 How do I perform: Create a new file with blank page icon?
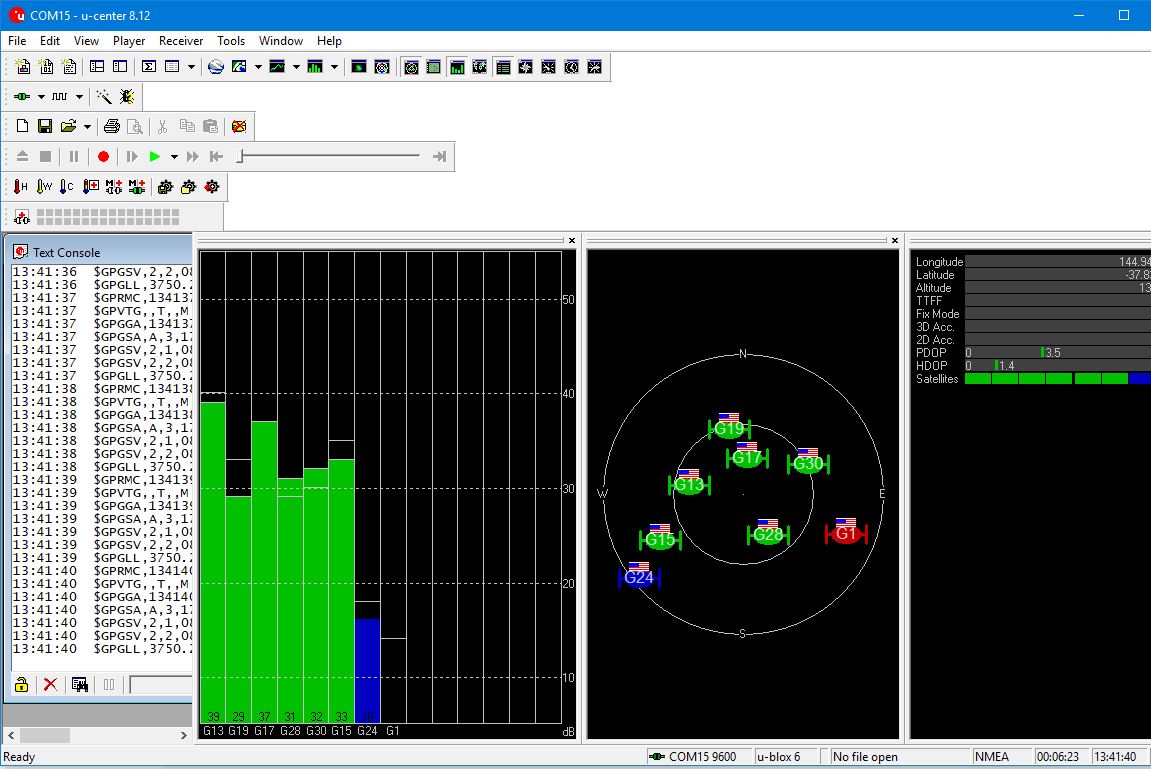click(x=22, y=126)
